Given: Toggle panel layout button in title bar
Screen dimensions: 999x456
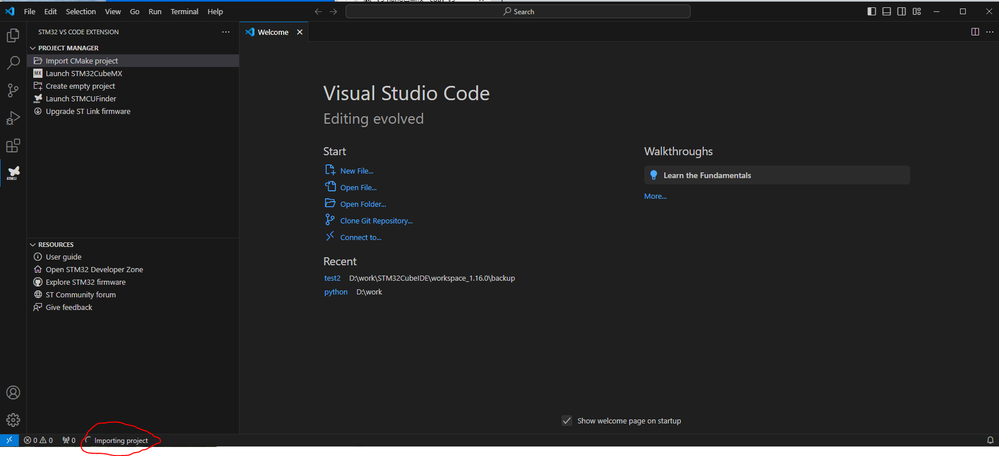Looking at the screenshot, I should tap(887, 12).
